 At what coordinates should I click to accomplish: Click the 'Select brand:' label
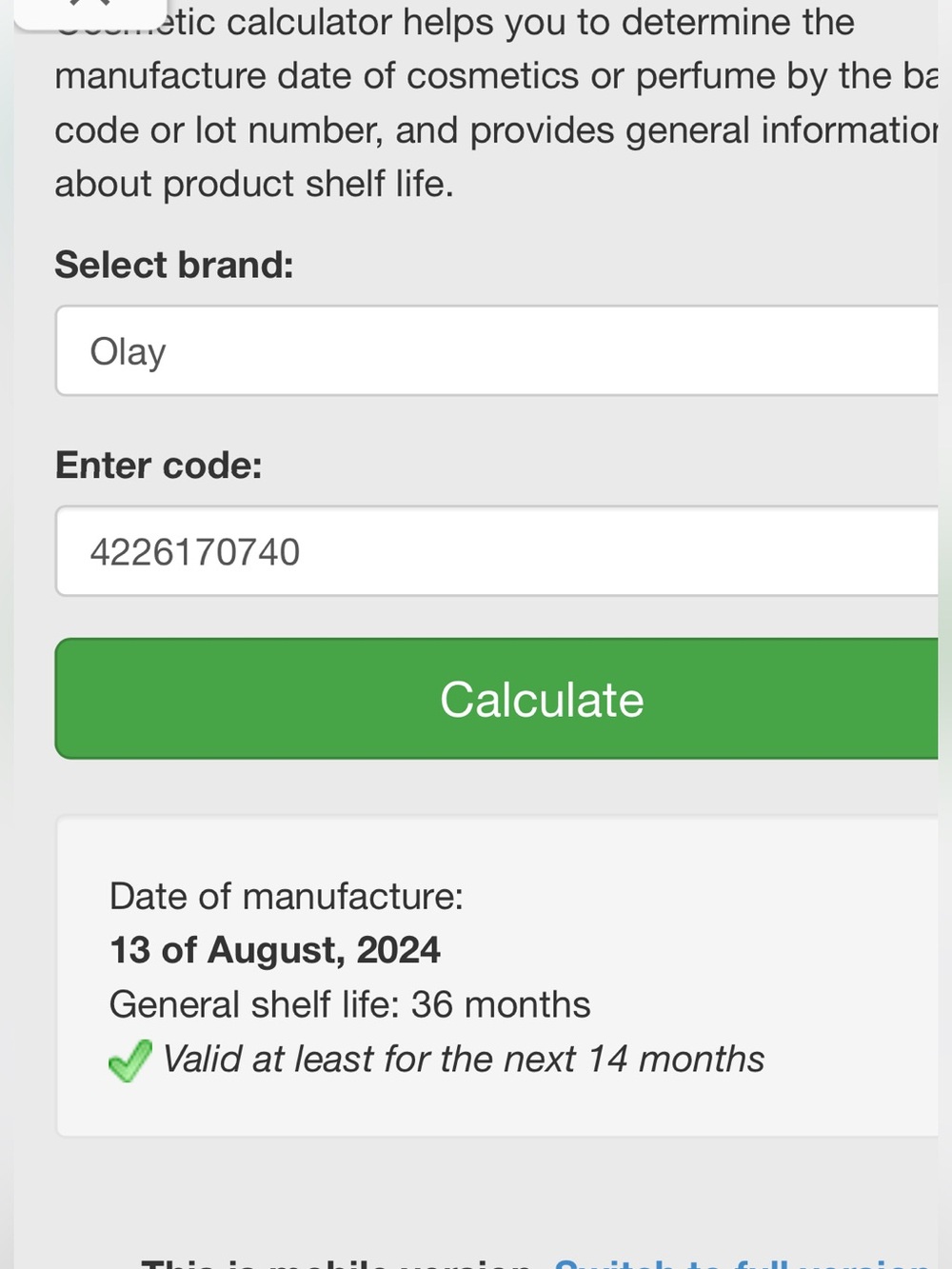174,265
